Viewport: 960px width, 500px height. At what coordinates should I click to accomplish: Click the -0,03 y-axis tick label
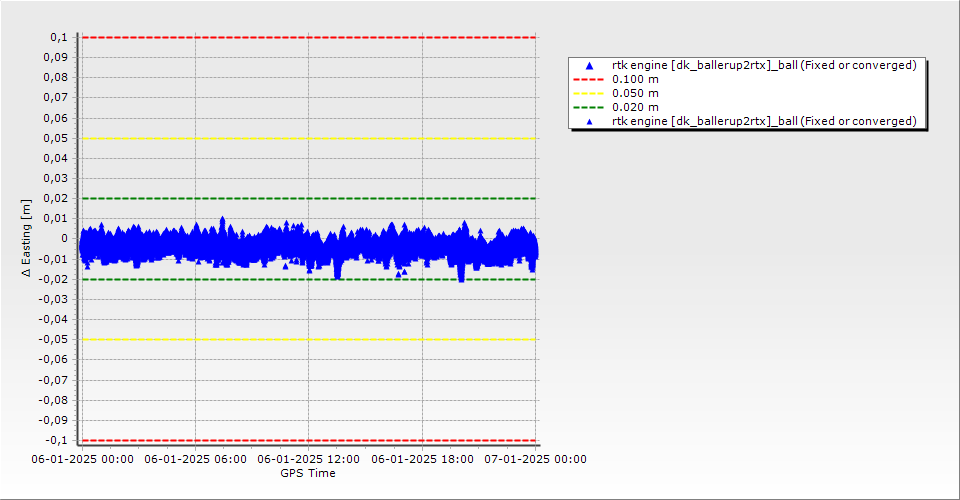click(x=53, y=299)
